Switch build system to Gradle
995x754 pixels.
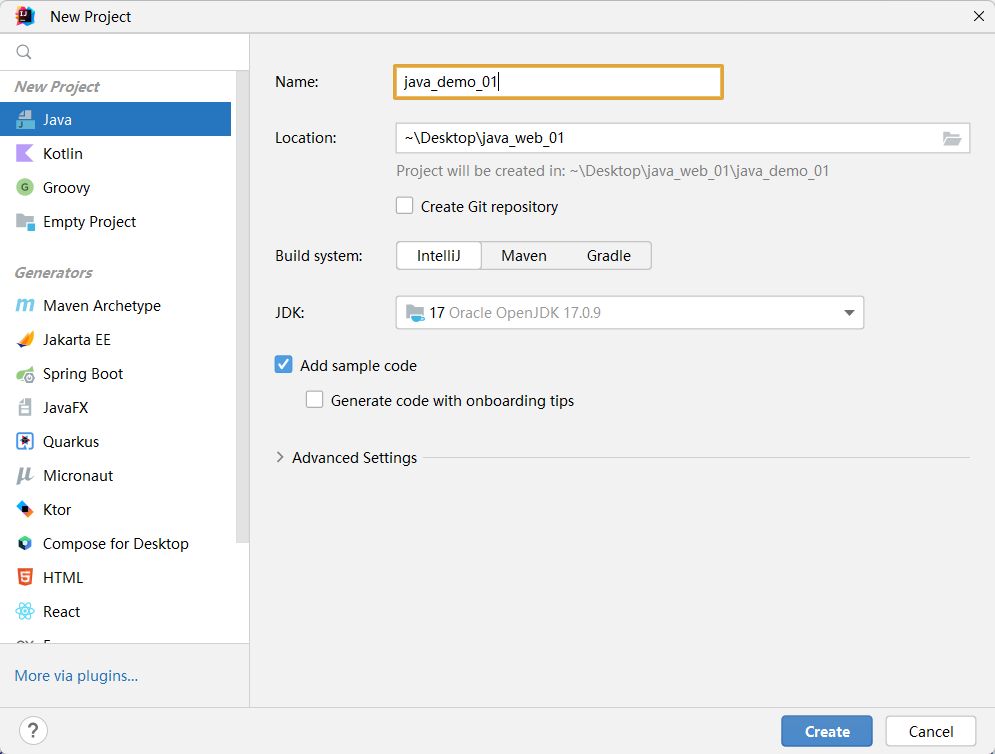tap(609, 256)
